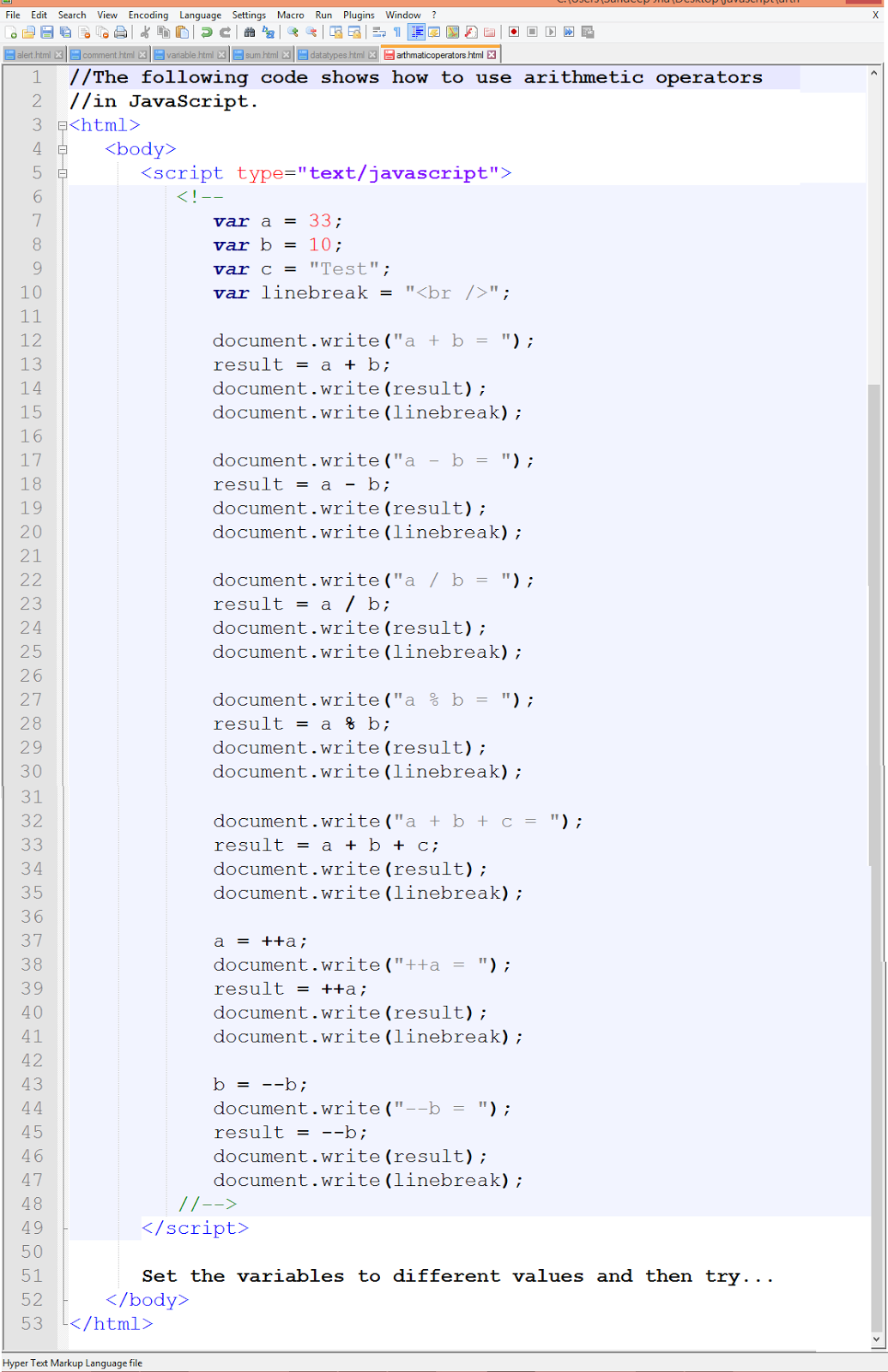Open the Macro menu
The image size is (888, 1372).
[x=291, y=15]
